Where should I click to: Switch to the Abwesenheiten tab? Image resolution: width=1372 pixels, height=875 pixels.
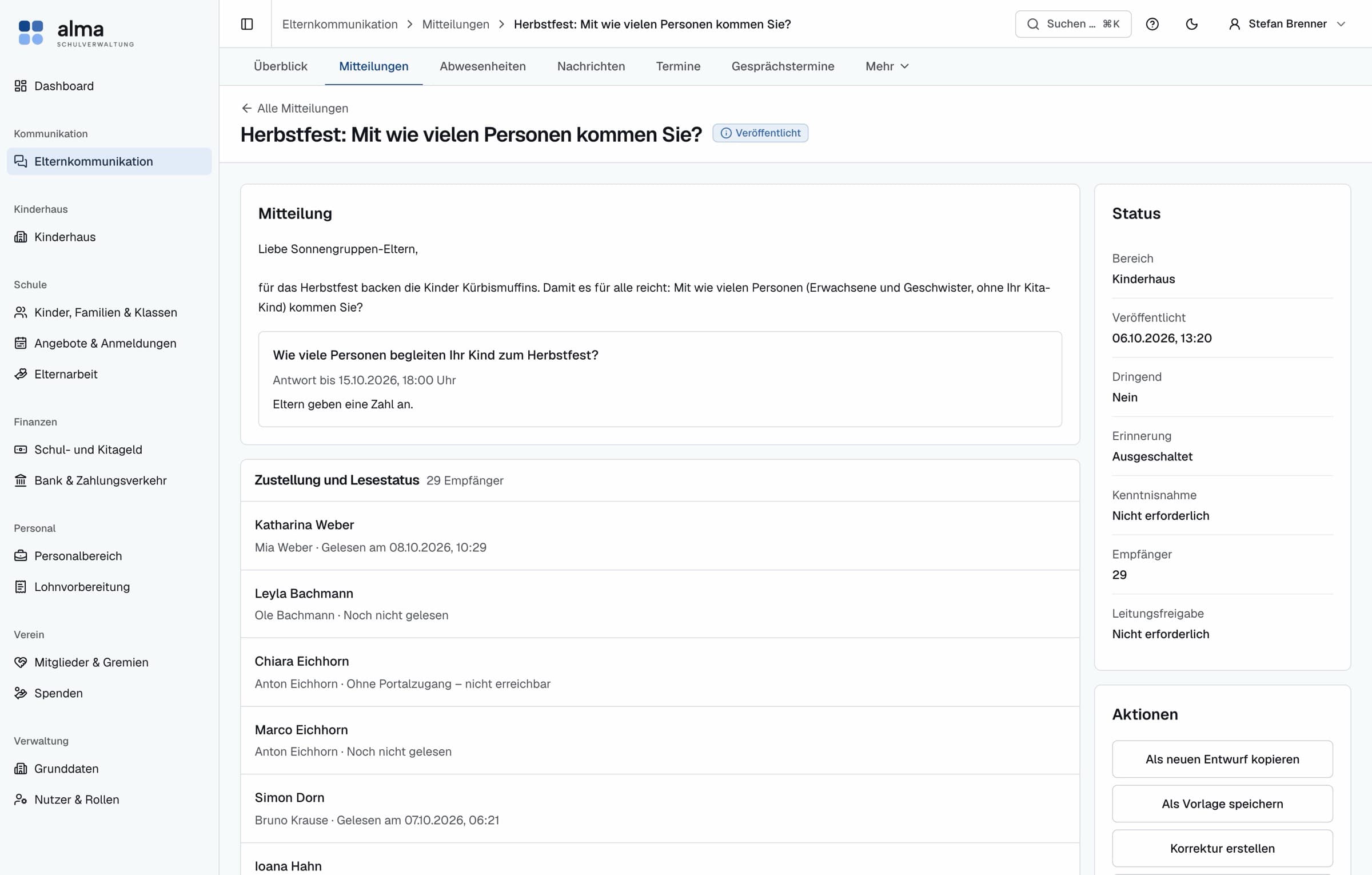(482, 66)
